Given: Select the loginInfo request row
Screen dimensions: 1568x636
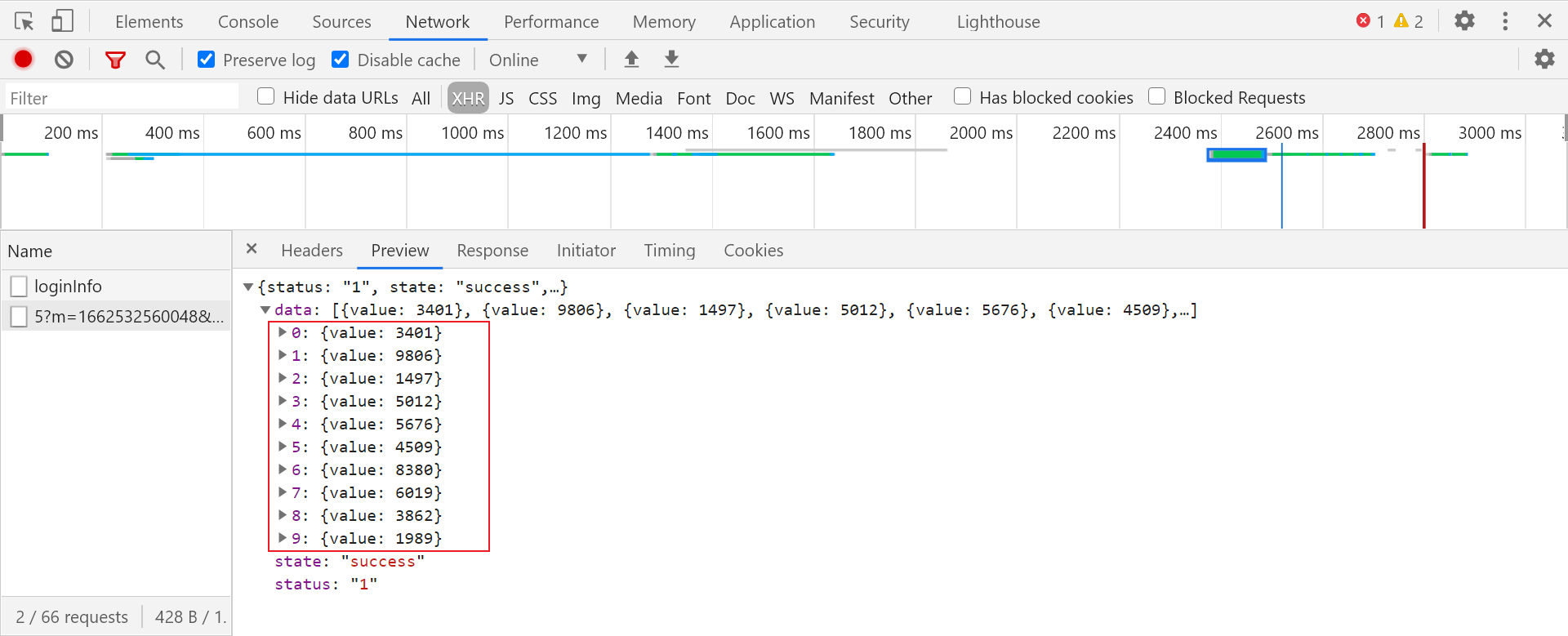Looking at the screenshot, I should pyautogui.click(x=116, y=286).
